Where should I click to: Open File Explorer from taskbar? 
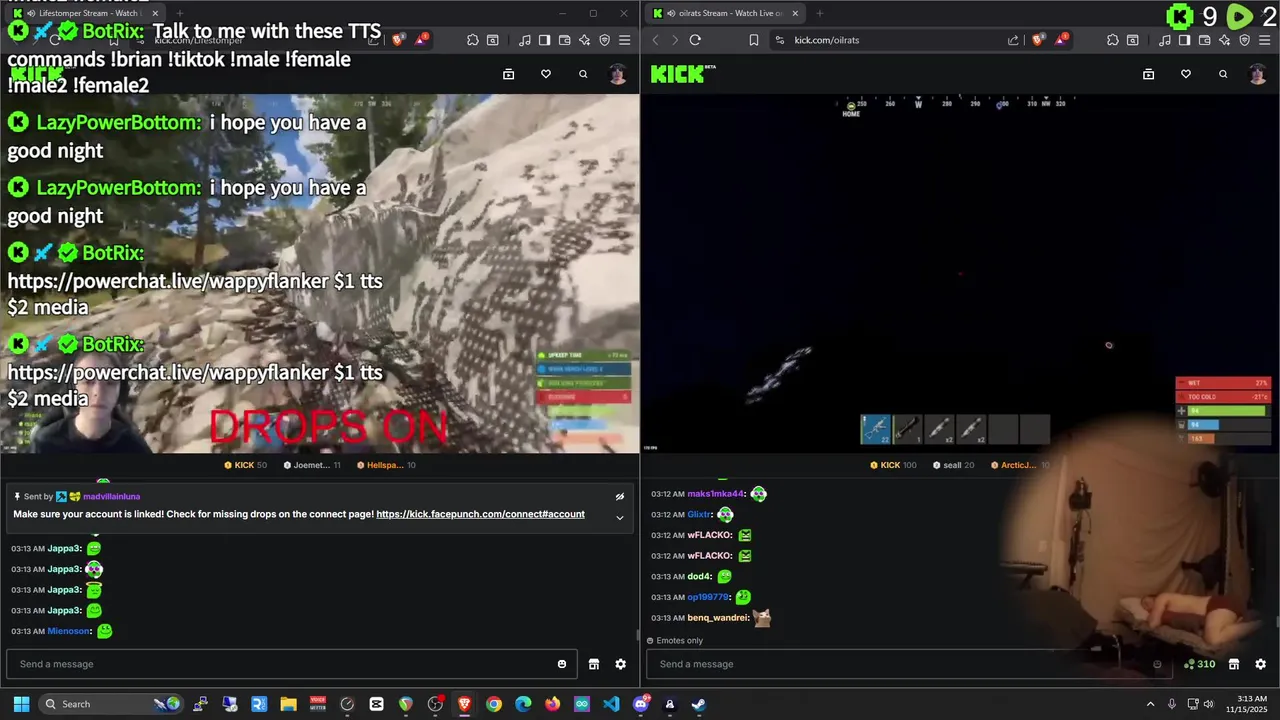(x=288, y=704)
